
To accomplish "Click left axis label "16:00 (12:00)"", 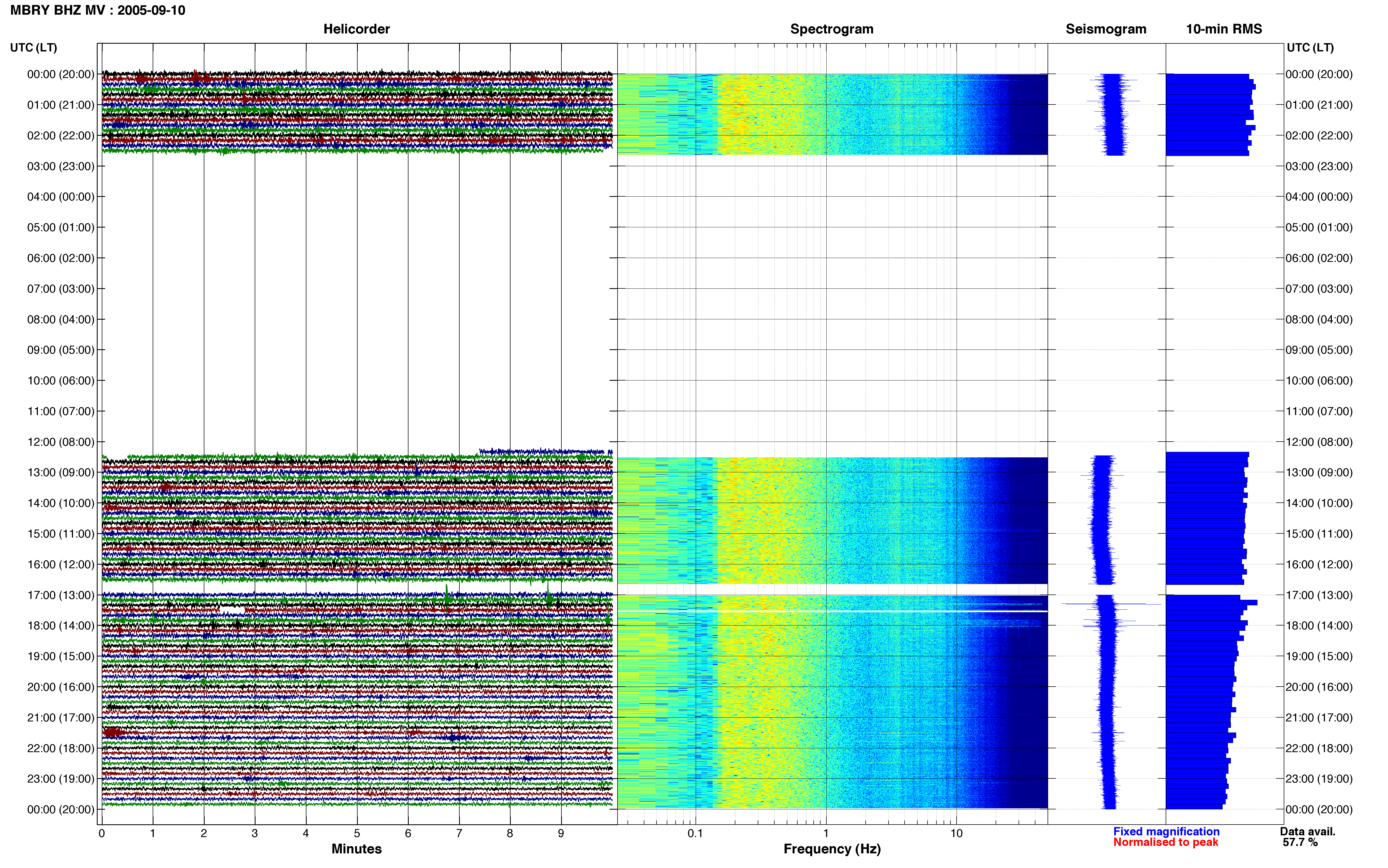I will click(61, 564).
